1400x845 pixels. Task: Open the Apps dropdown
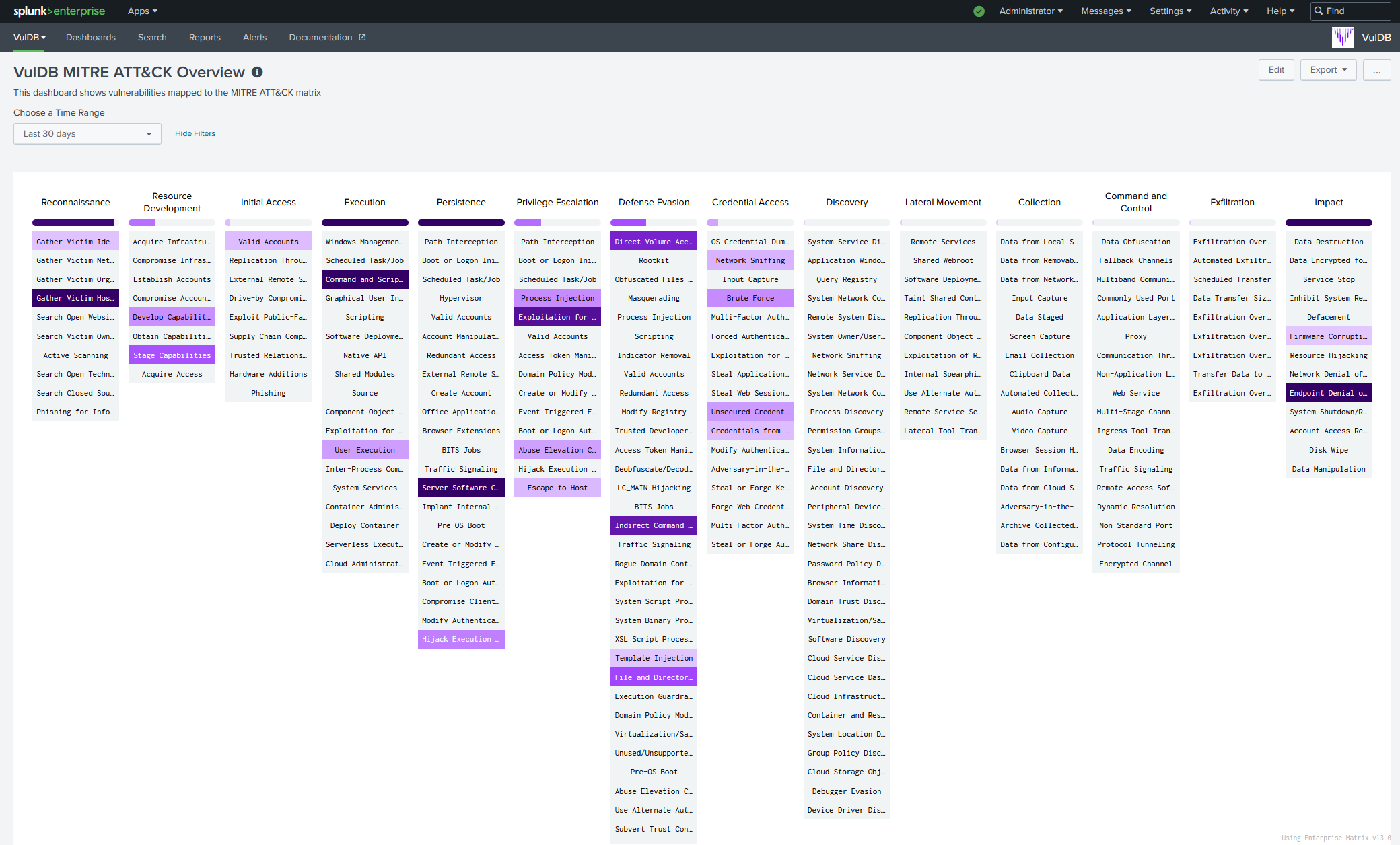click(x=143, y=11)
